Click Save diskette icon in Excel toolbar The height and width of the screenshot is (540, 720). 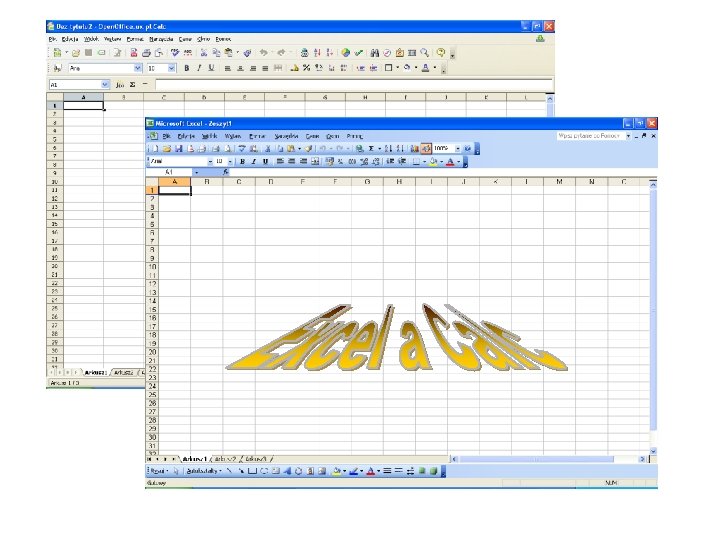tap(178, 149)
